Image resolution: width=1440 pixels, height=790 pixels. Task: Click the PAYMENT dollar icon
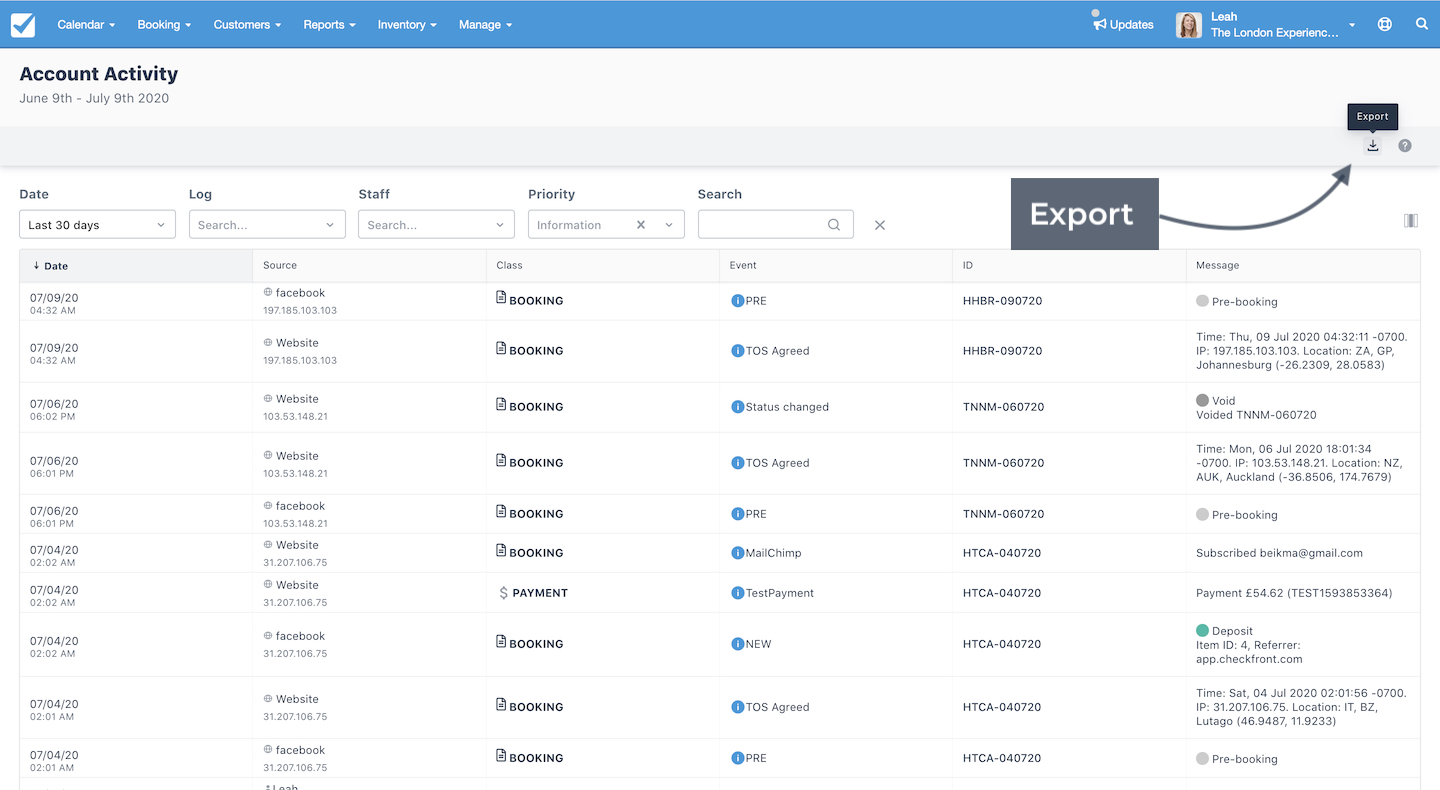pos(503,593)
